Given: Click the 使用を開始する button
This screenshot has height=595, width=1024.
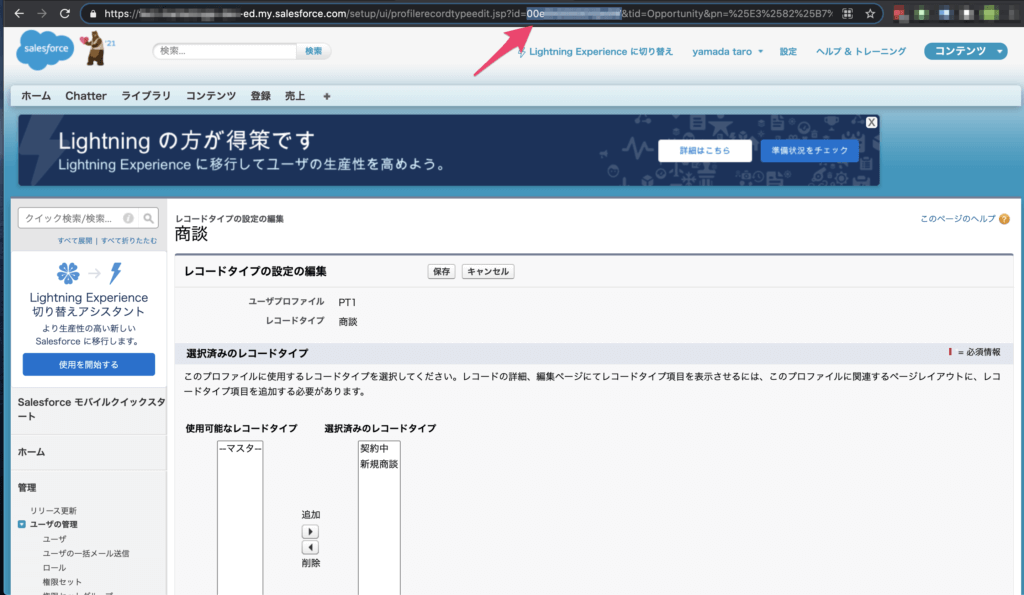Looking at the screenshot, I should [x=88, y=365].
